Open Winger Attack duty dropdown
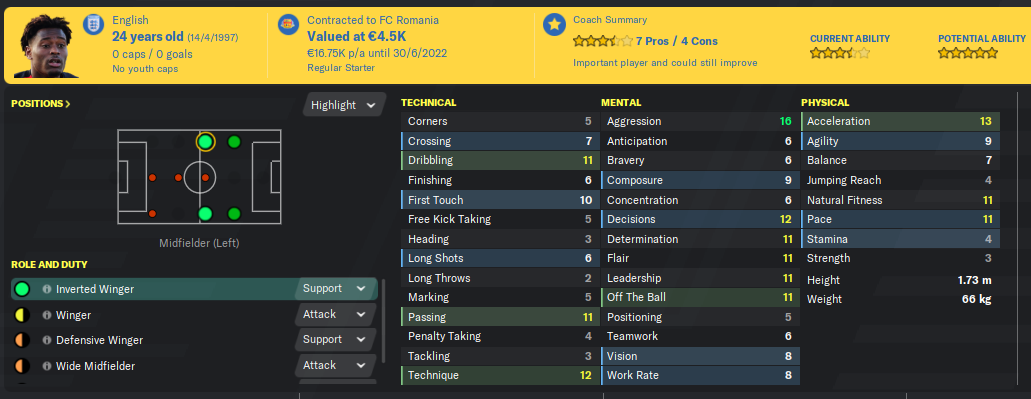This screenshot has width=1031, height=399. tap(332, 315)
